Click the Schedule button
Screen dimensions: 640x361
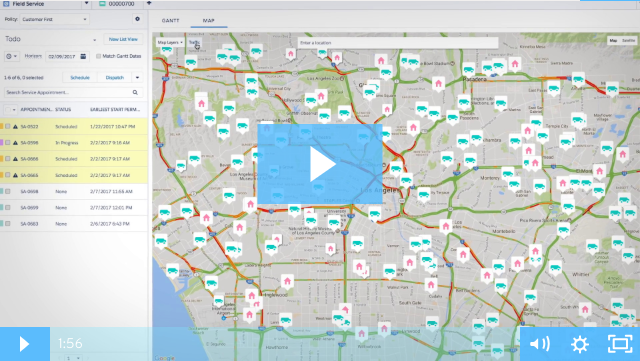tap(80, 78)
